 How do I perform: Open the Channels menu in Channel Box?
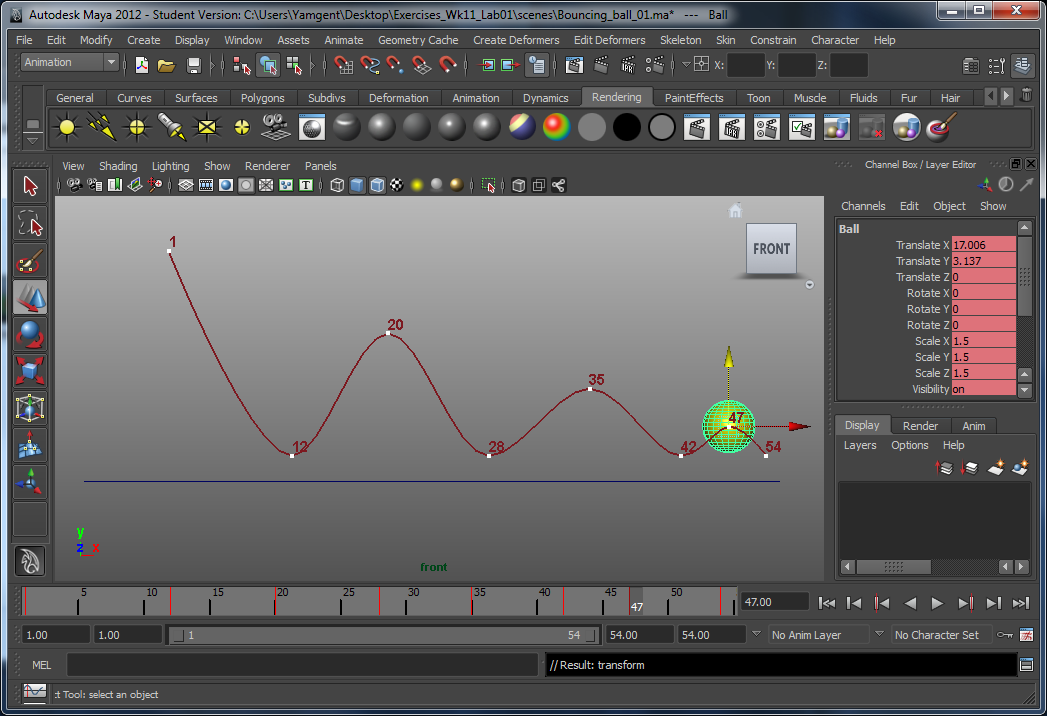point(863,206)
